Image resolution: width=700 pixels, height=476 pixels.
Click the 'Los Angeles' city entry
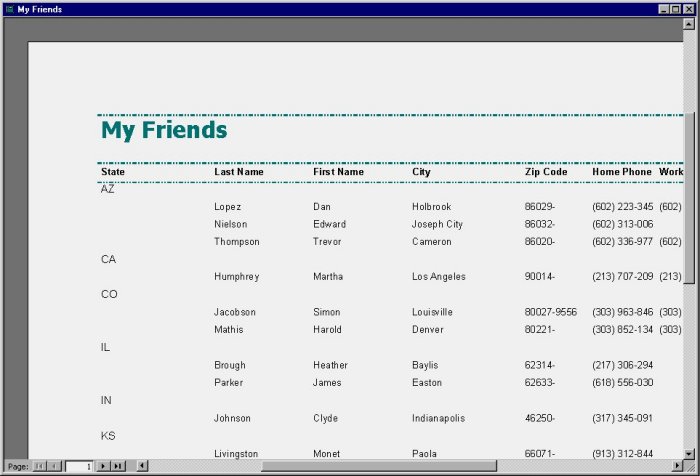(x=438, y=277)
